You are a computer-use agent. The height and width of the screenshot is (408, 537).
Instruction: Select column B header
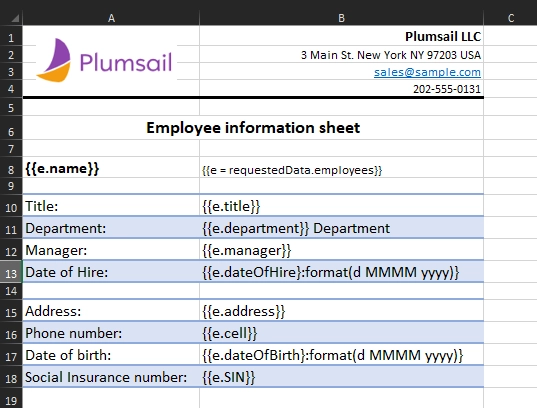(341, 18)
